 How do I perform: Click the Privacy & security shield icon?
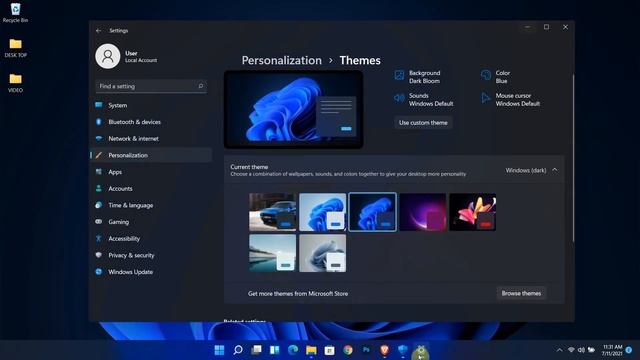click(x=98, y=255)
